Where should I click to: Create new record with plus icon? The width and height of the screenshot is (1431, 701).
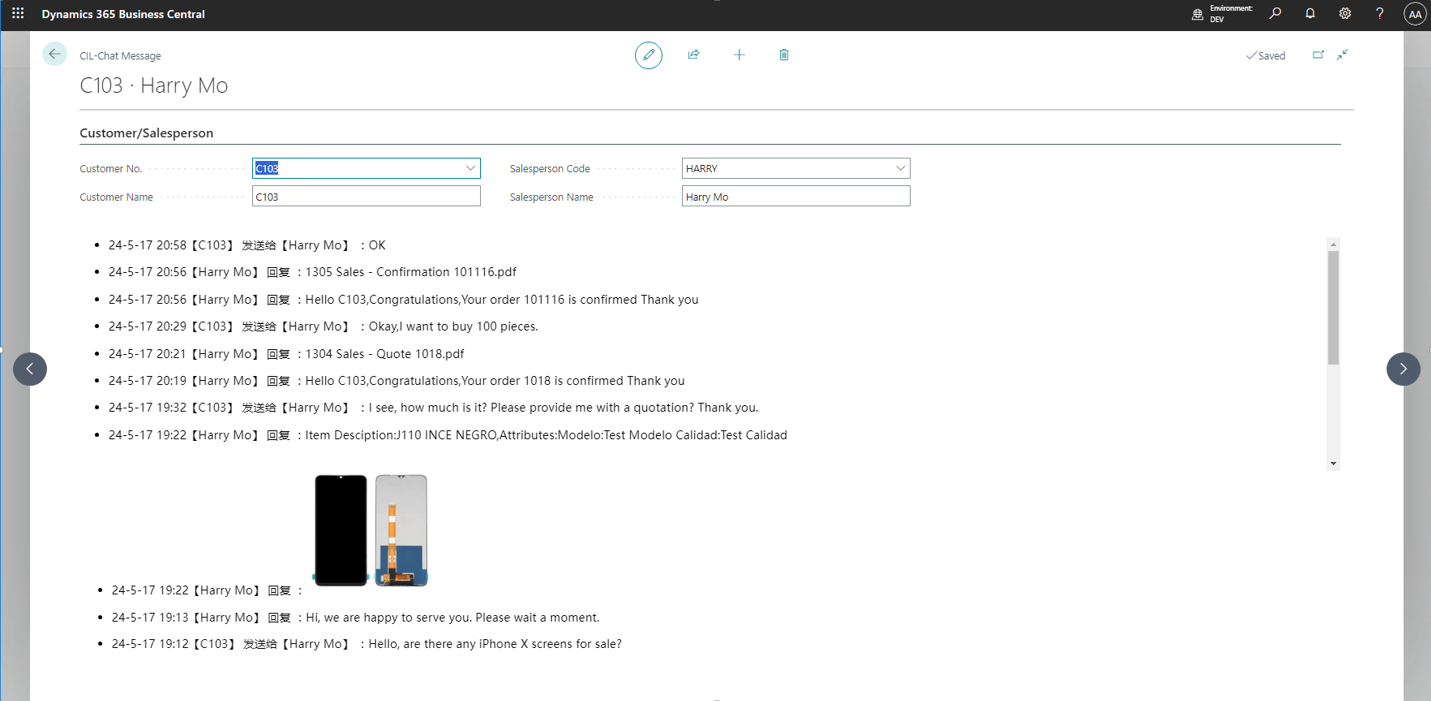pos(739,55)
